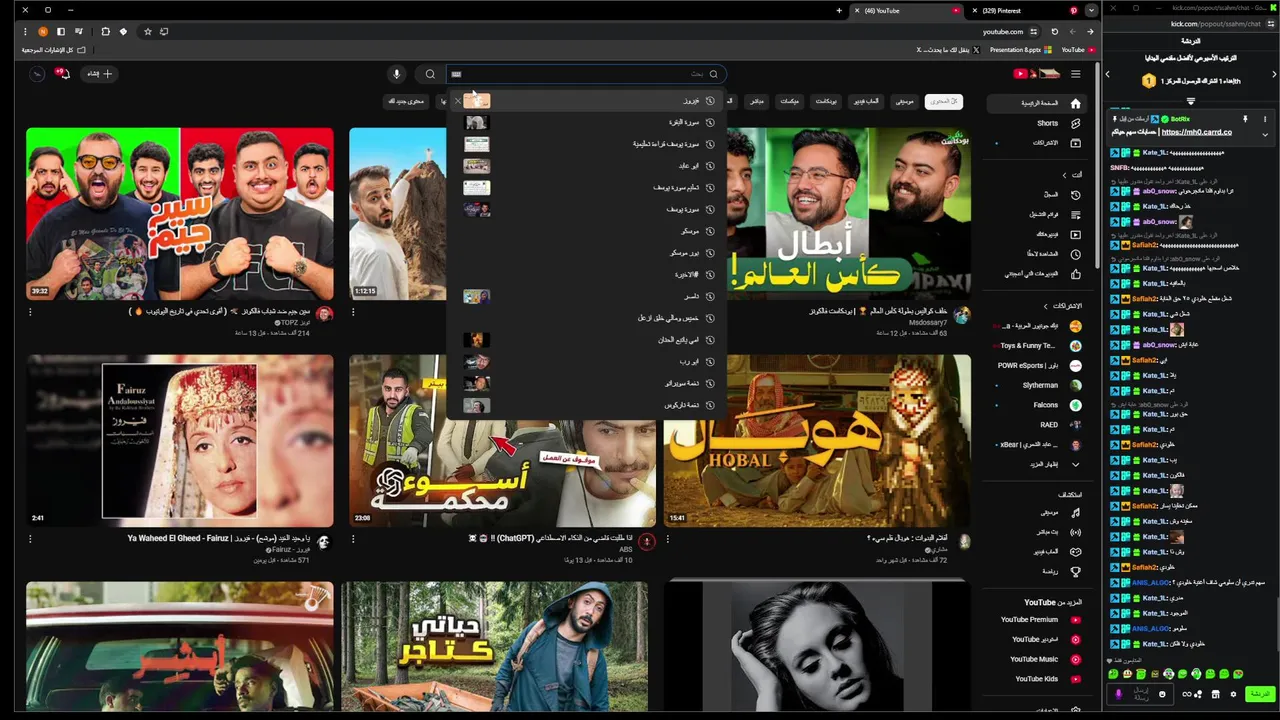The width and height of the screenshot is (1280, 720).
Task: Open YouTube Kids in the sidebar
Action: coord(1038,679)
